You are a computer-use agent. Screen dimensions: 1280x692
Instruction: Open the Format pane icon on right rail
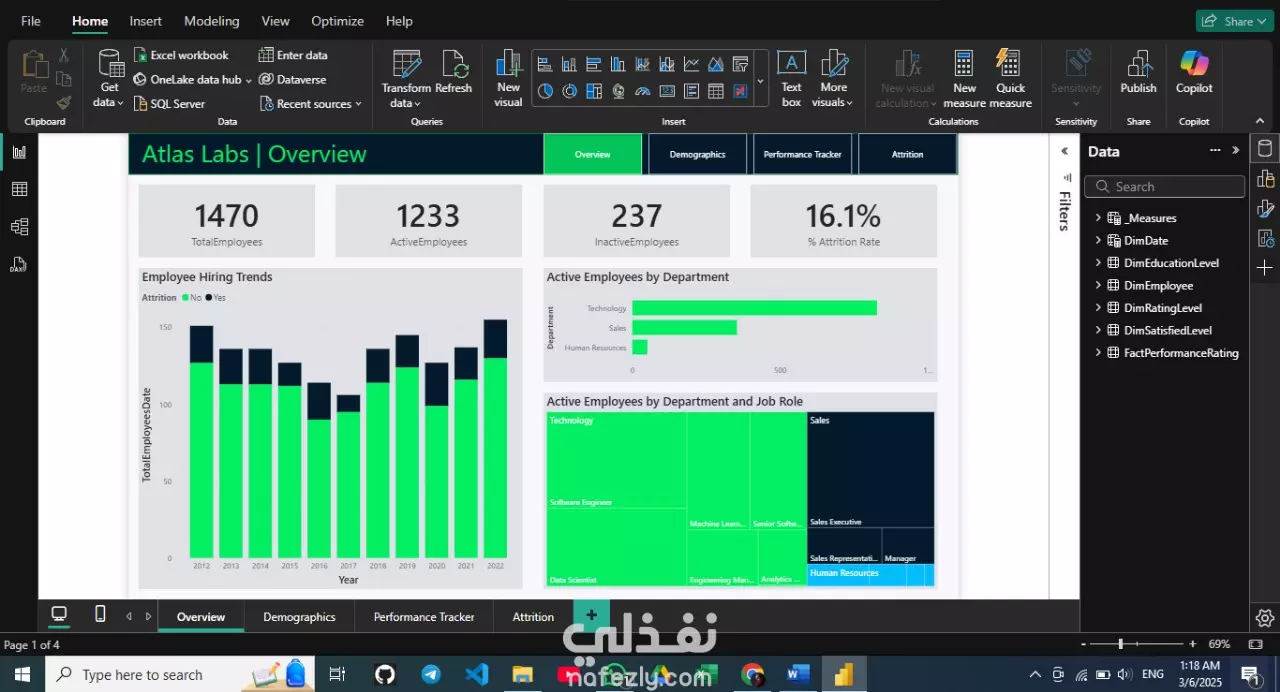[1265, 208]
